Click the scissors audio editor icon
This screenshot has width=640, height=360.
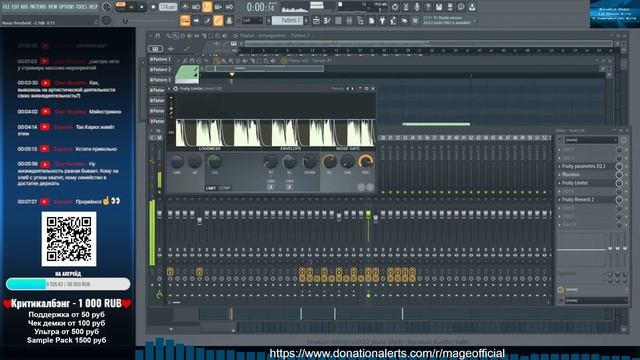click(x=406, y=7)
